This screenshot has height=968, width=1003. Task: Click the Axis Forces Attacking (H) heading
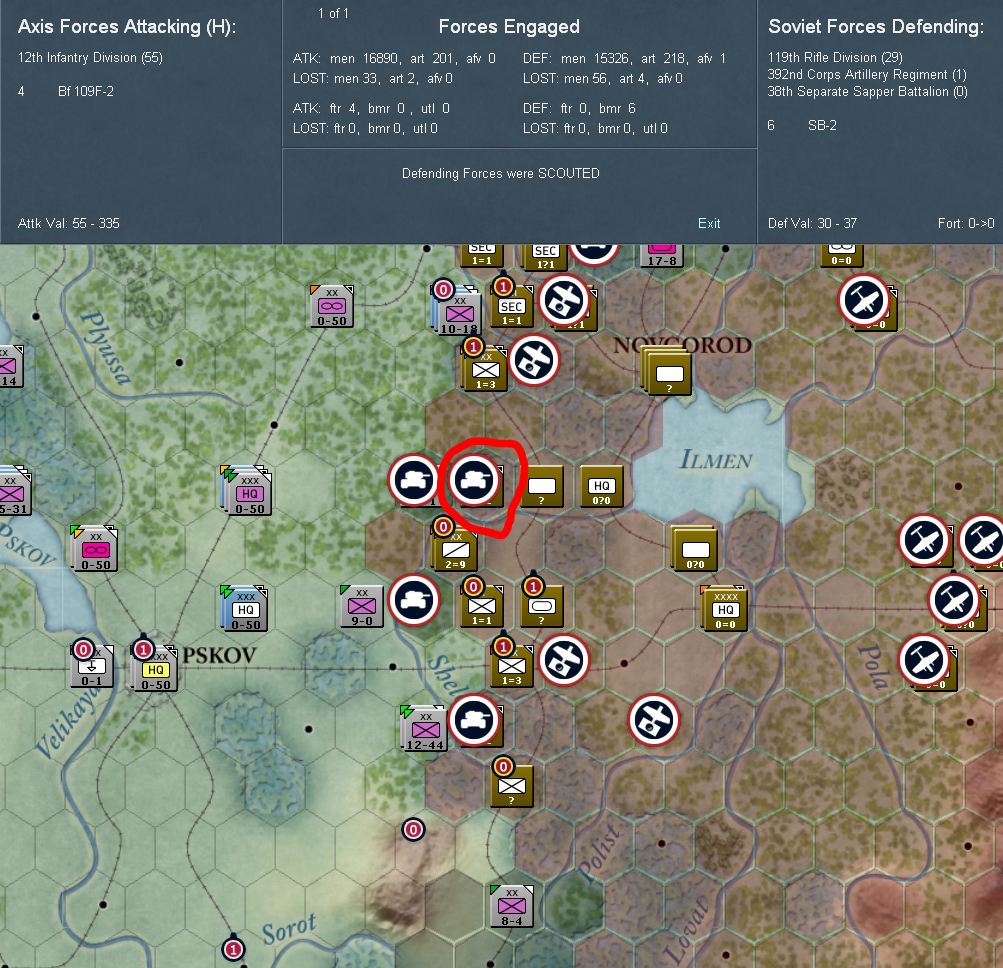click(127, 26)
